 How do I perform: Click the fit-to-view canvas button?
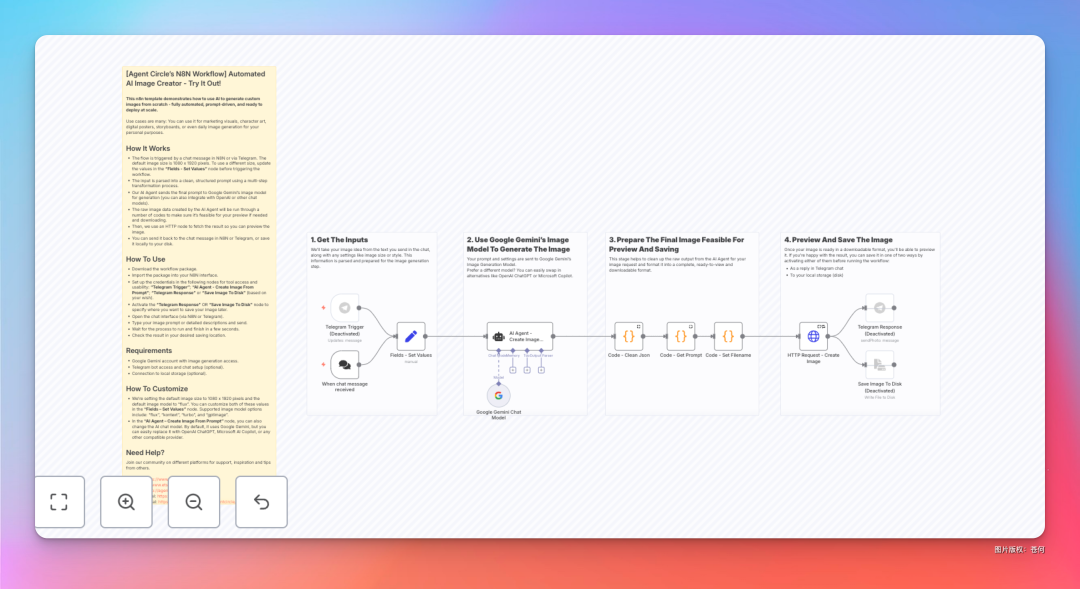(60, 502)
